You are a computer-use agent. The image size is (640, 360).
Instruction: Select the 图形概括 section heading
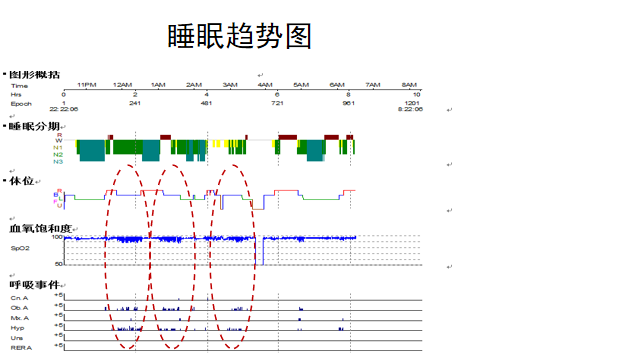click(x=34, y=75)
